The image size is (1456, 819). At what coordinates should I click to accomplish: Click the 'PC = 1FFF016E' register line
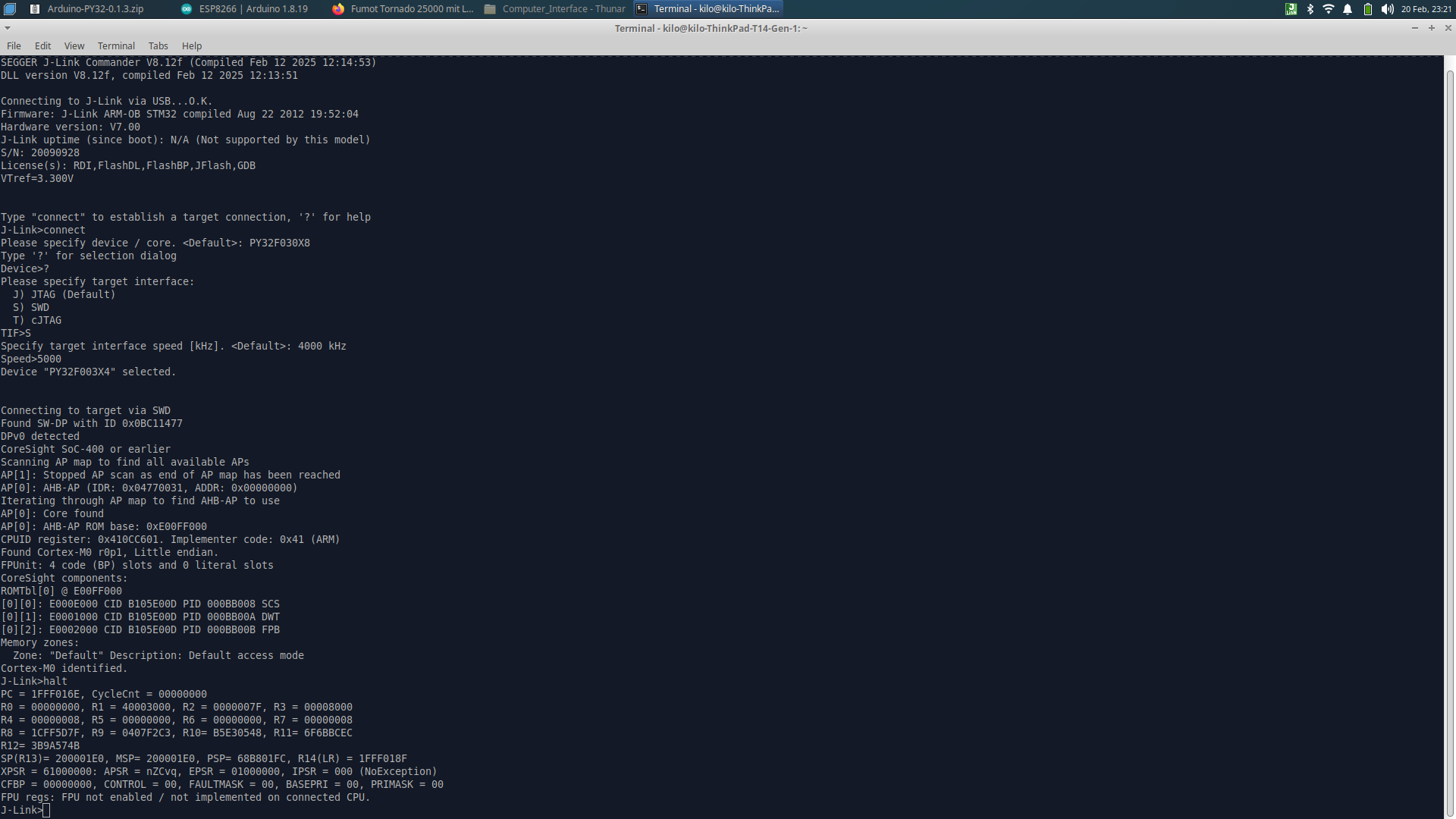pos(104,694)
